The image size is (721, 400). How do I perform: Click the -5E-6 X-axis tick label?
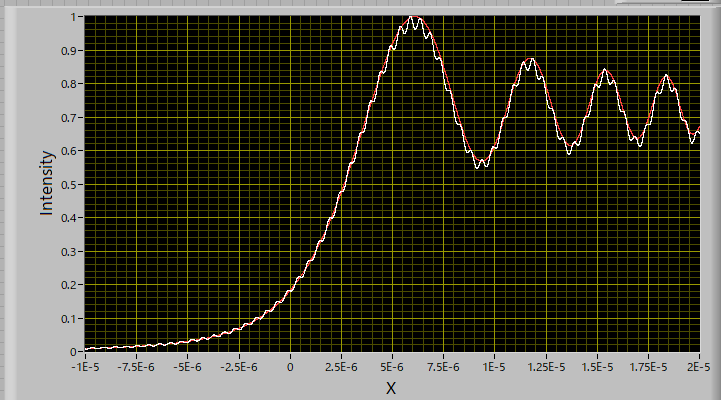point(188,367)
